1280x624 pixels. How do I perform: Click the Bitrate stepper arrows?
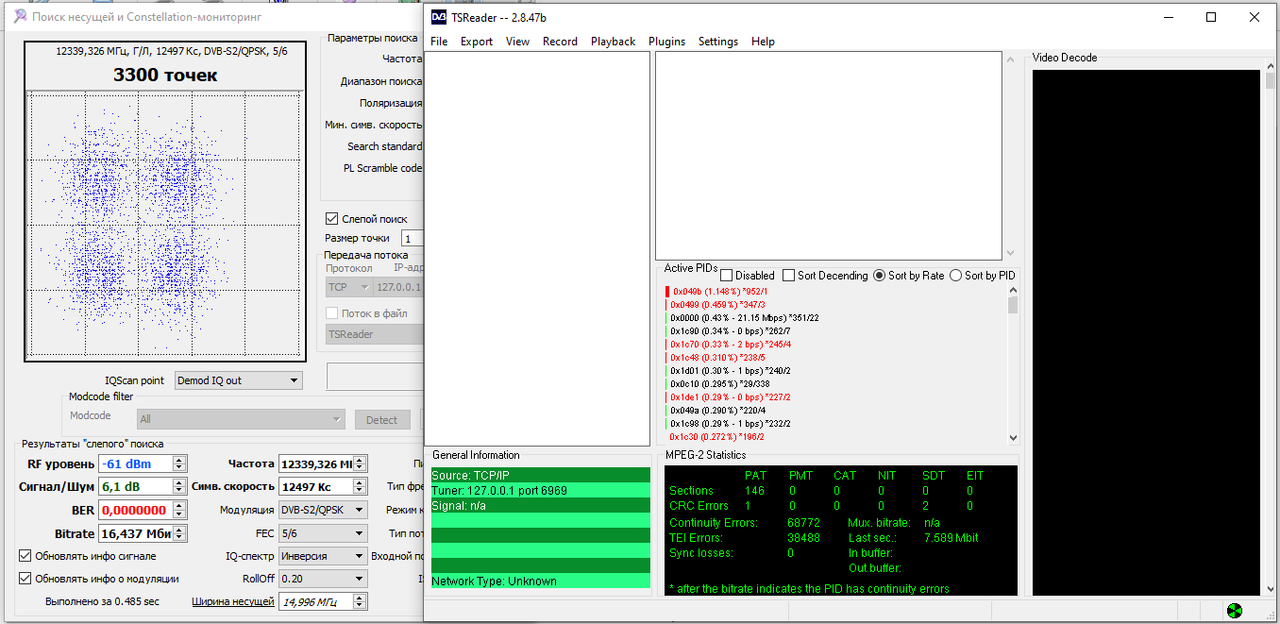point(179,534)
